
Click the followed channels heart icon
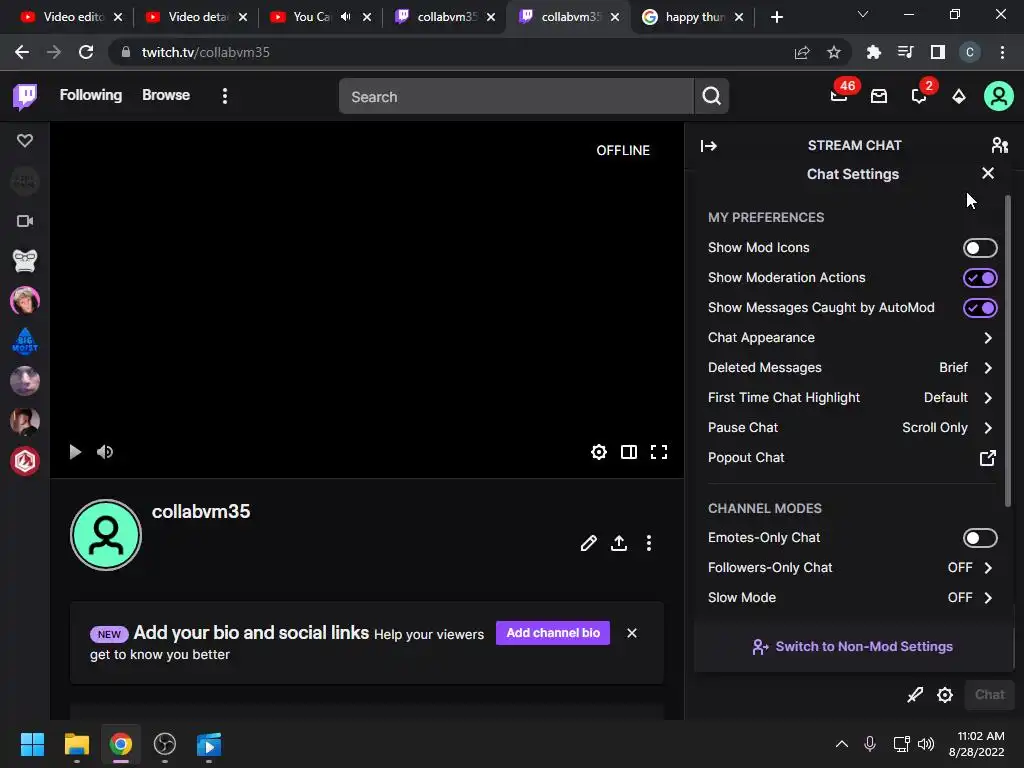(x=25, y=140)
